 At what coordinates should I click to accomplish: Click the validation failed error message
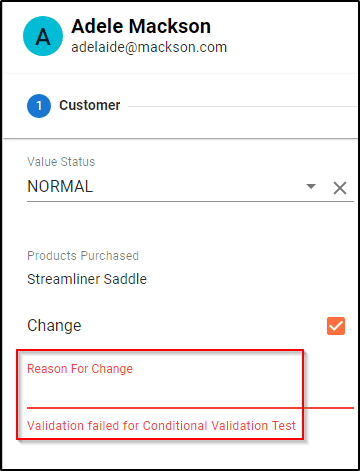(x=161, y=426)
